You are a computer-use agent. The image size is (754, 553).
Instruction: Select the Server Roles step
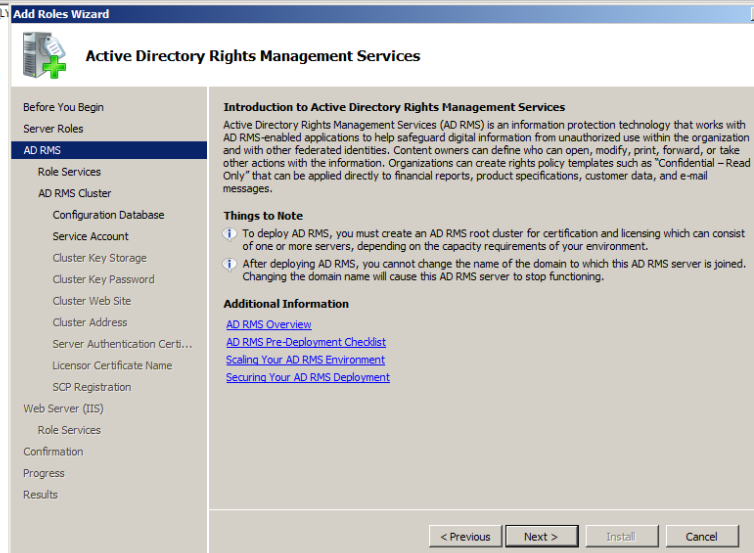(x=53, y=129)
